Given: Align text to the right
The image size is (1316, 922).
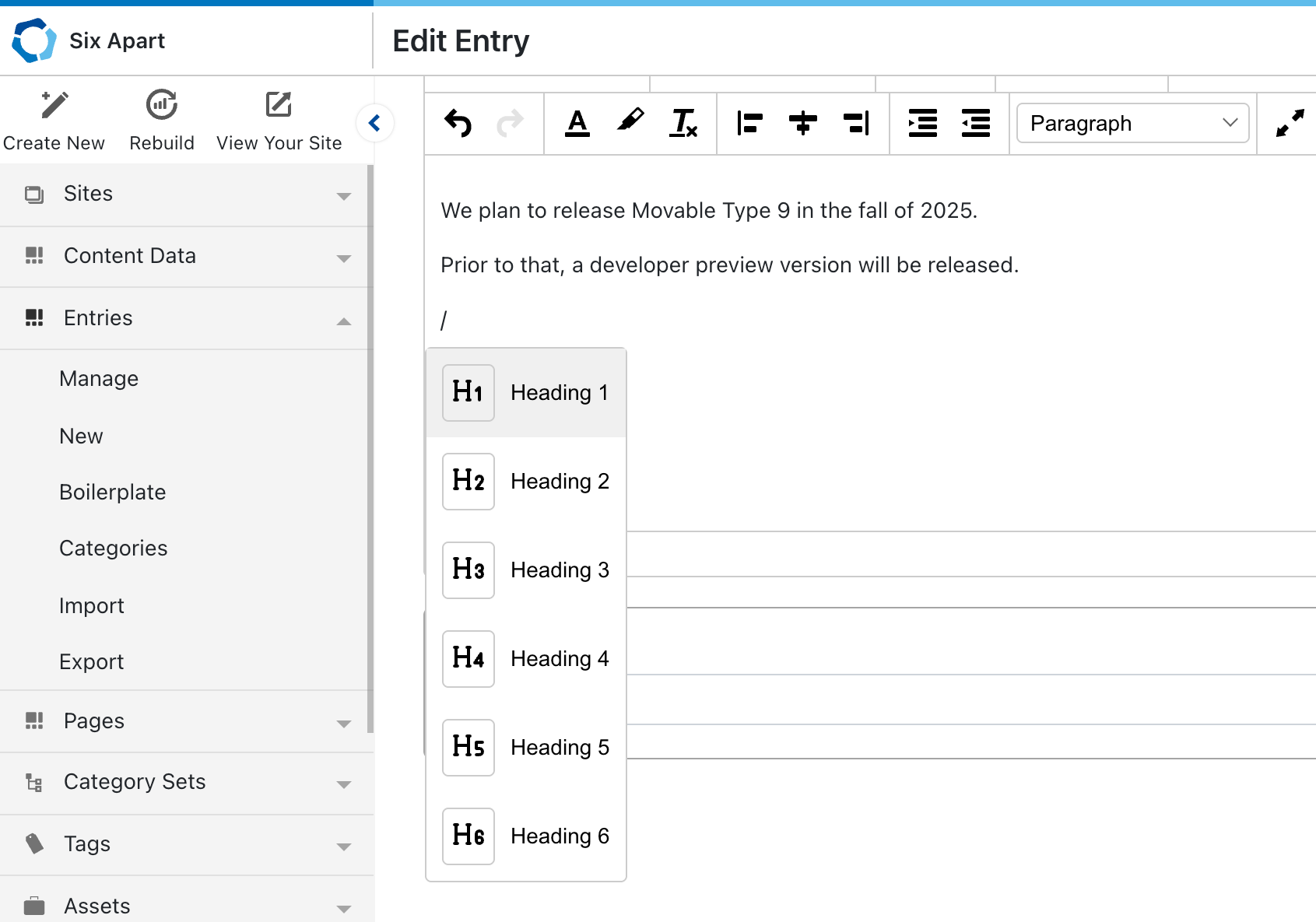Looking at the screenshot, I should pyautogui.click(x=856, y=123).
